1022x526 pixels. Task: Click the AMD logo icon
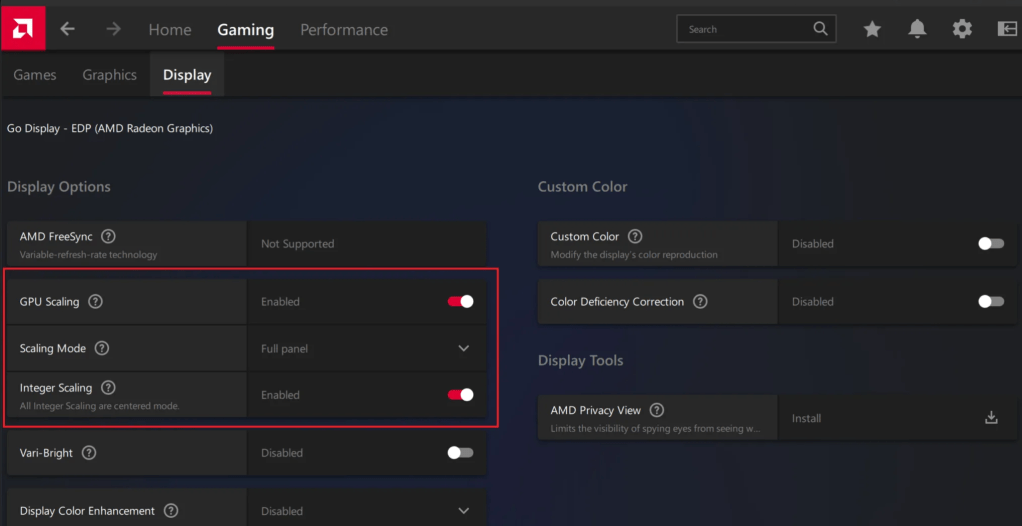tap(22, 27)
